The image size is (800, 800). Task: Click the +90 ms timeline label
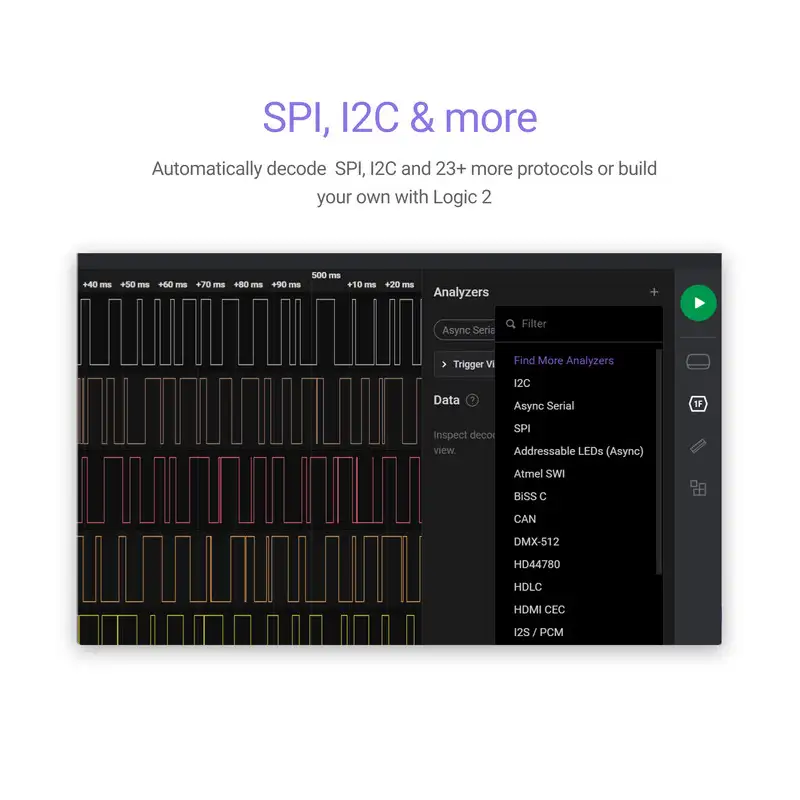[x=286, y=285]
